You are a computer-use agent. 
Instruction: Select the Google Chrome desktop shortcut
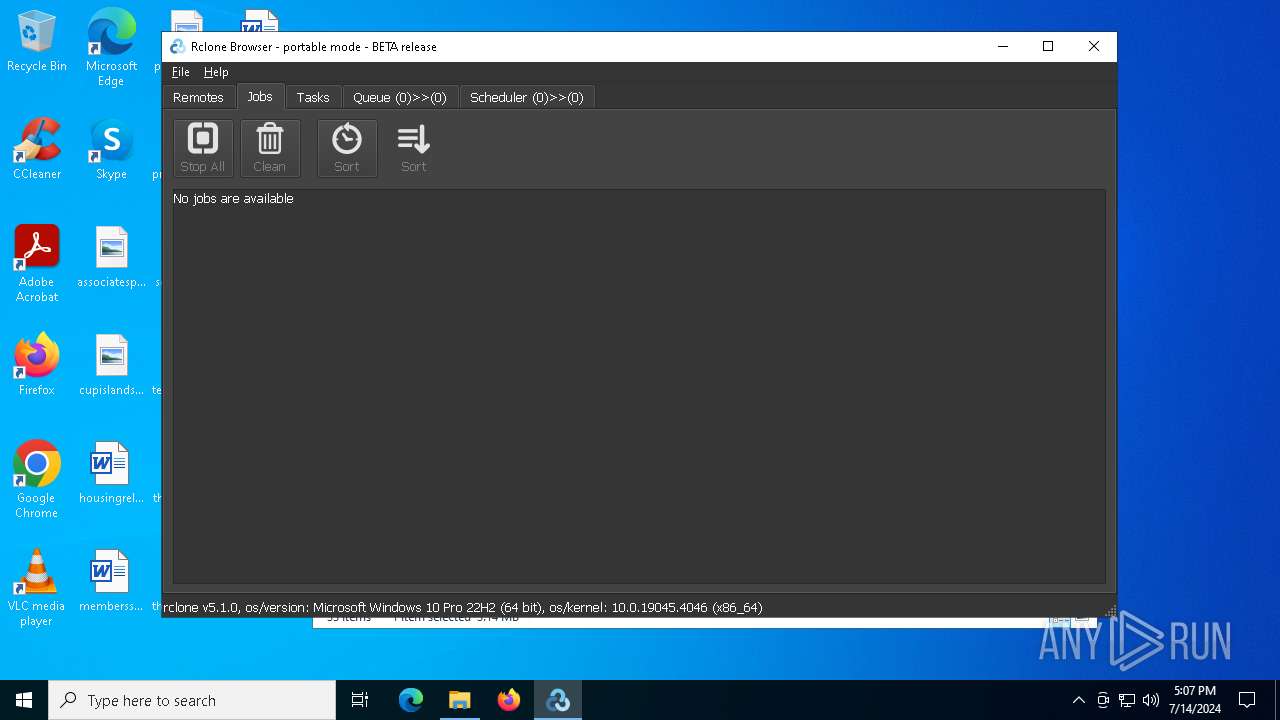[37, 480]
